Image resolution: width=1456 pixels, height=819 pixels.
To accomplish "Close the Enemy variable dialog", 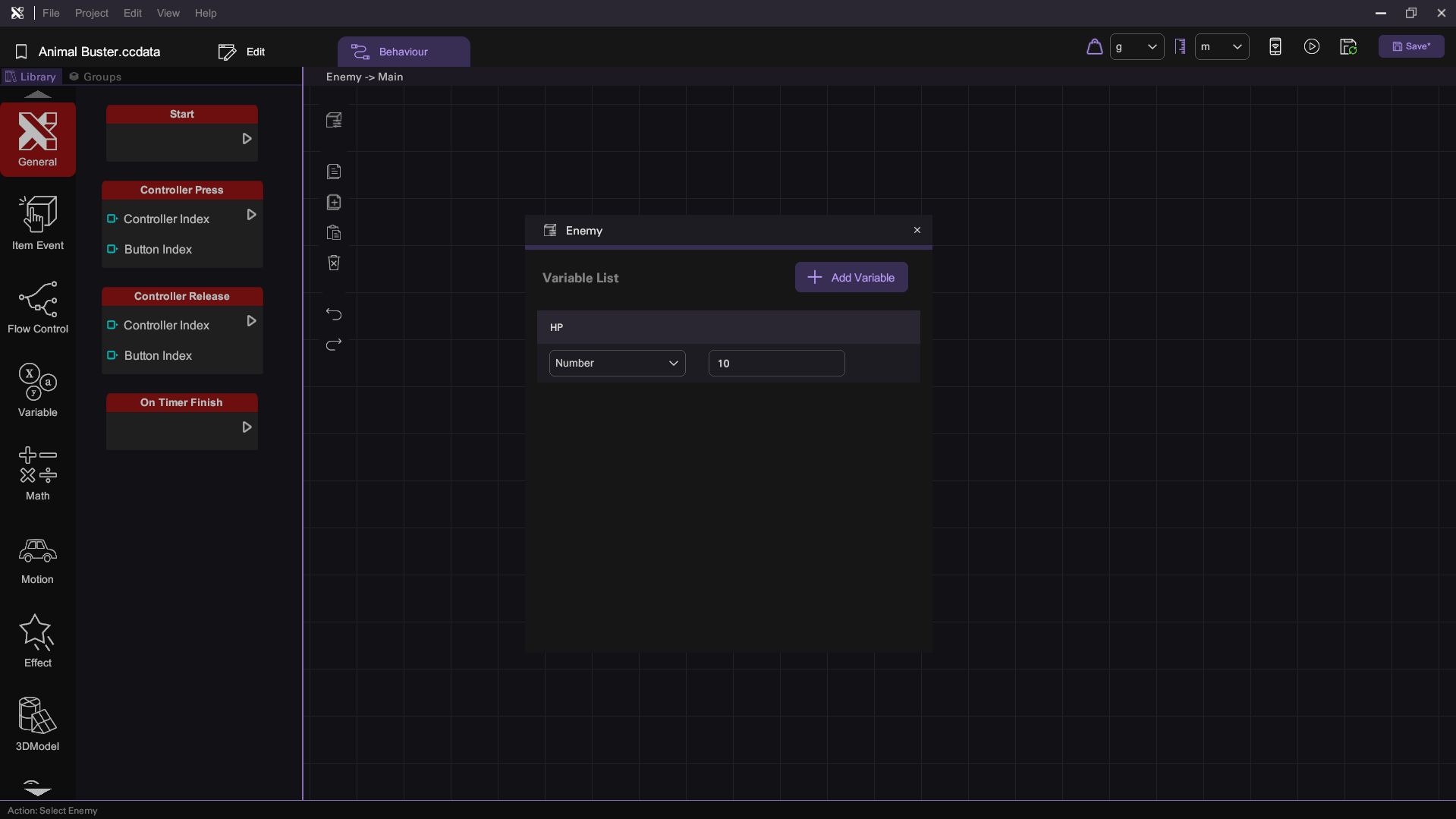I will click(x=917, y=230).
